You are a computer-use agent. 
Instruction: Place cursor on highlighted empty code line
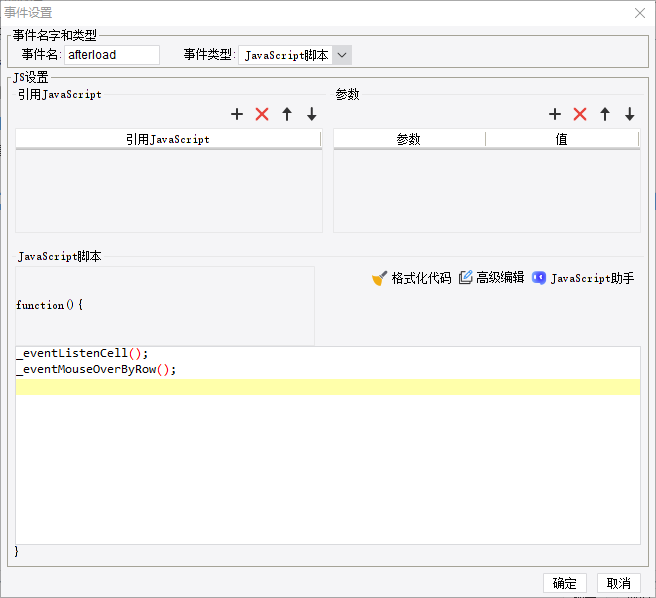click(x=328, y=387)
